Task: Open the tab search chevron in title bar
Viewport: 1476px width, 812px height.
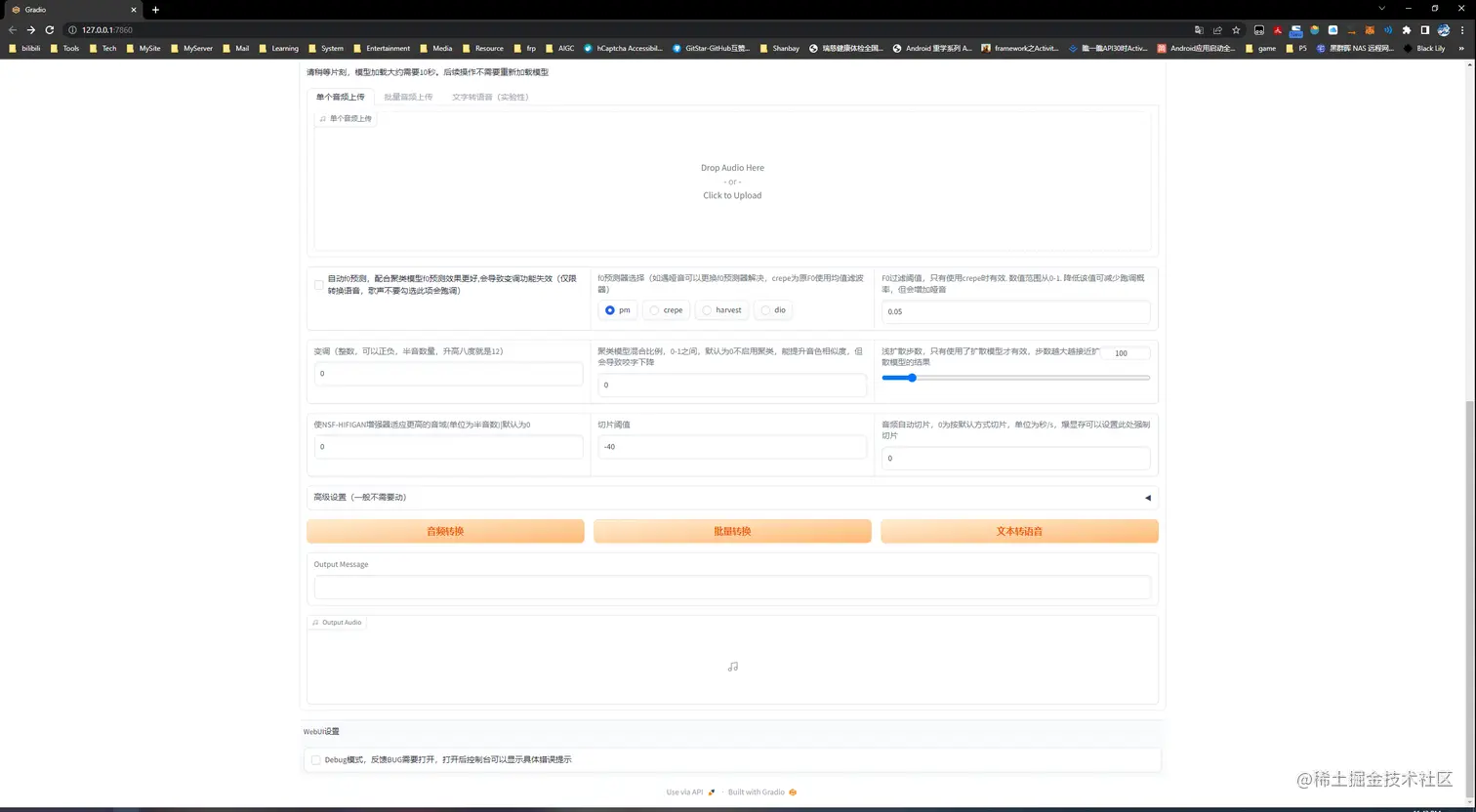Action: pos(1381,9)
